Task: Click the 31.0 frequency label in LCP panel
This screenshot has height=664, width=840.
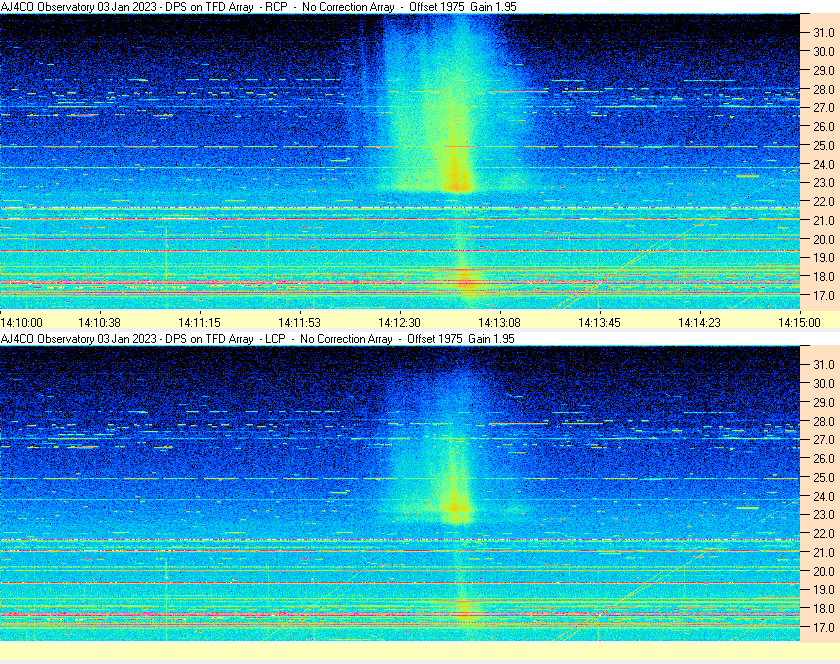Action: (824, 364)
